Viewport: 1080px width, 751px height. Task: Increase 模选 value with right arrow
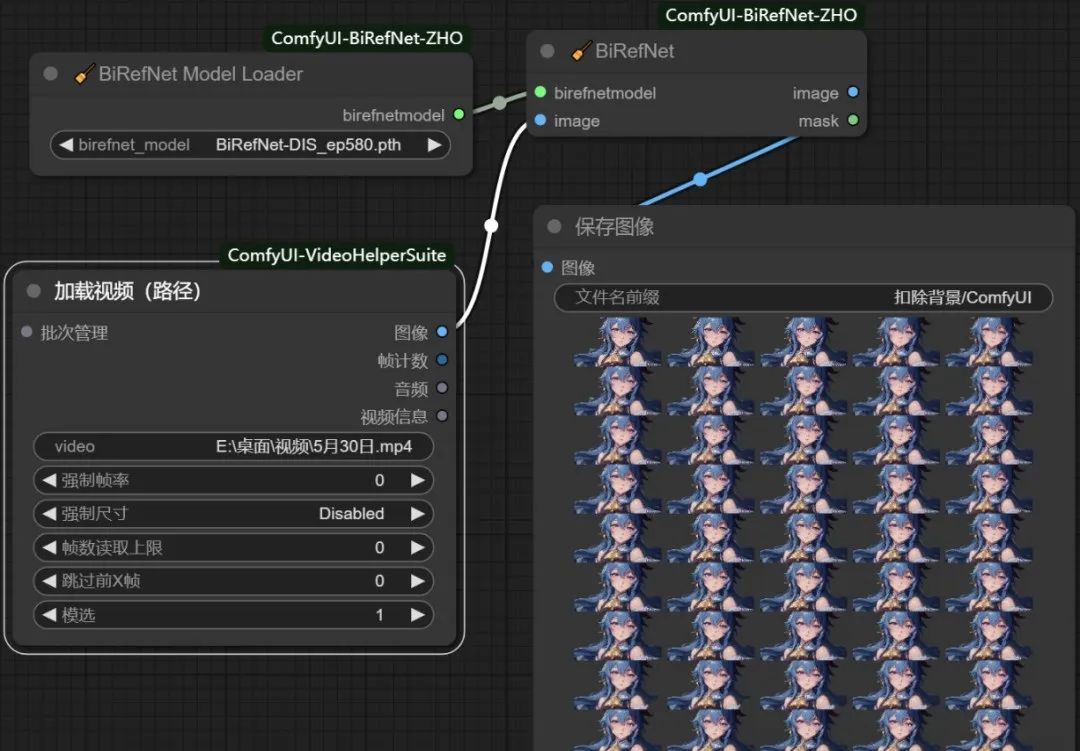pos(417,615)
